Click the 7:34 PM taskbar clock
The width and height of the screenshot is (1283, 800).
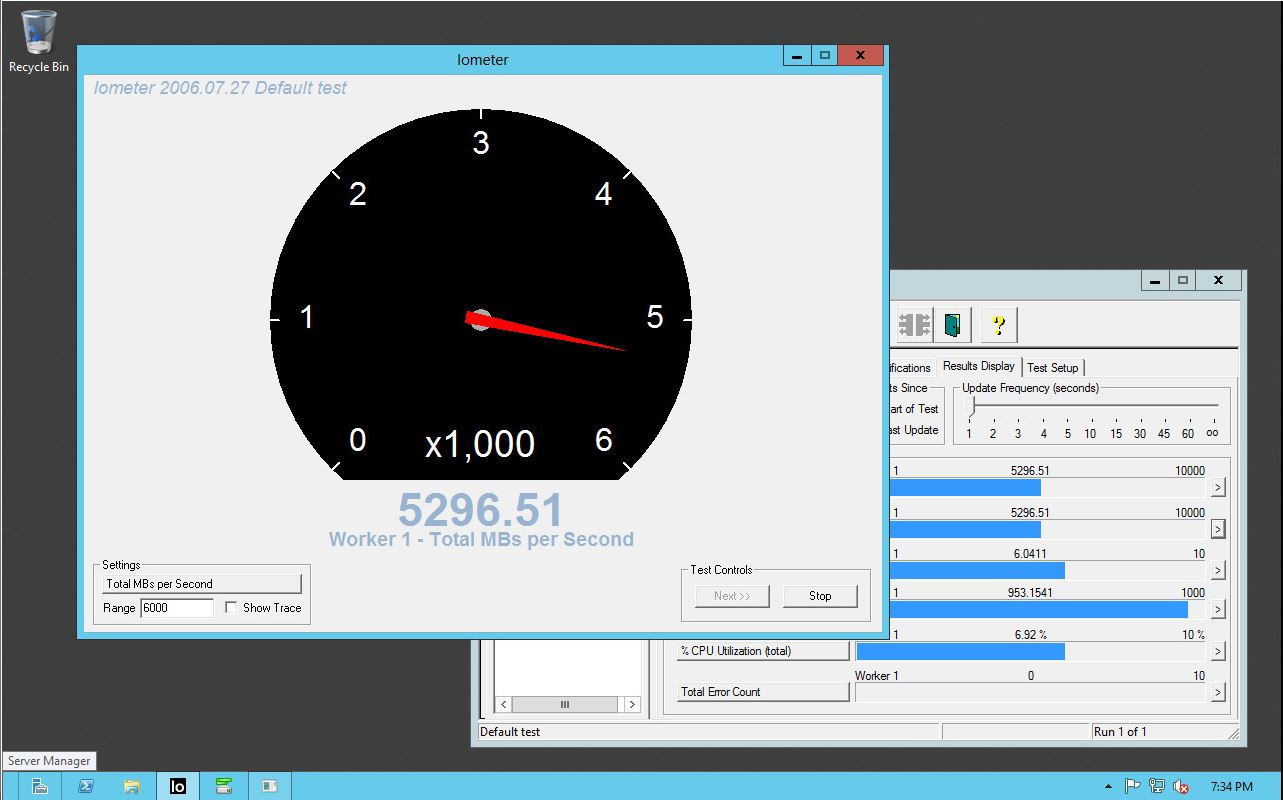pos(1231,787)
